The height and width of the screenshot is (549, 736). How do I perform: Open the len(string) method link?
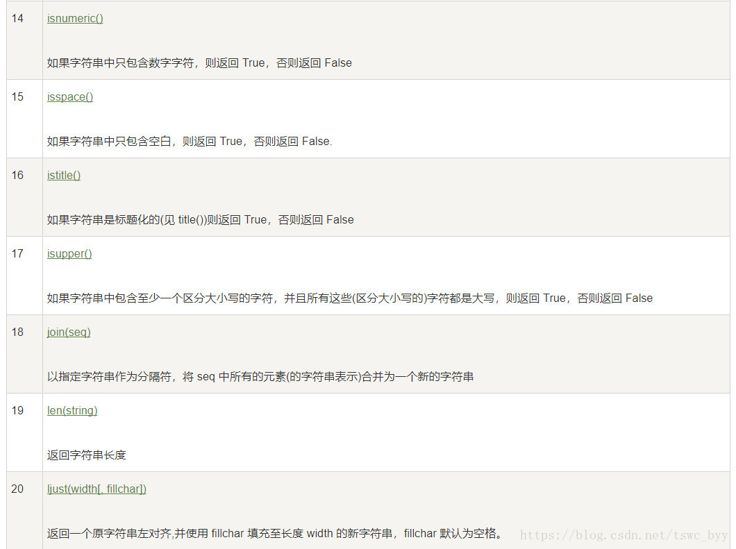point(72,410)
